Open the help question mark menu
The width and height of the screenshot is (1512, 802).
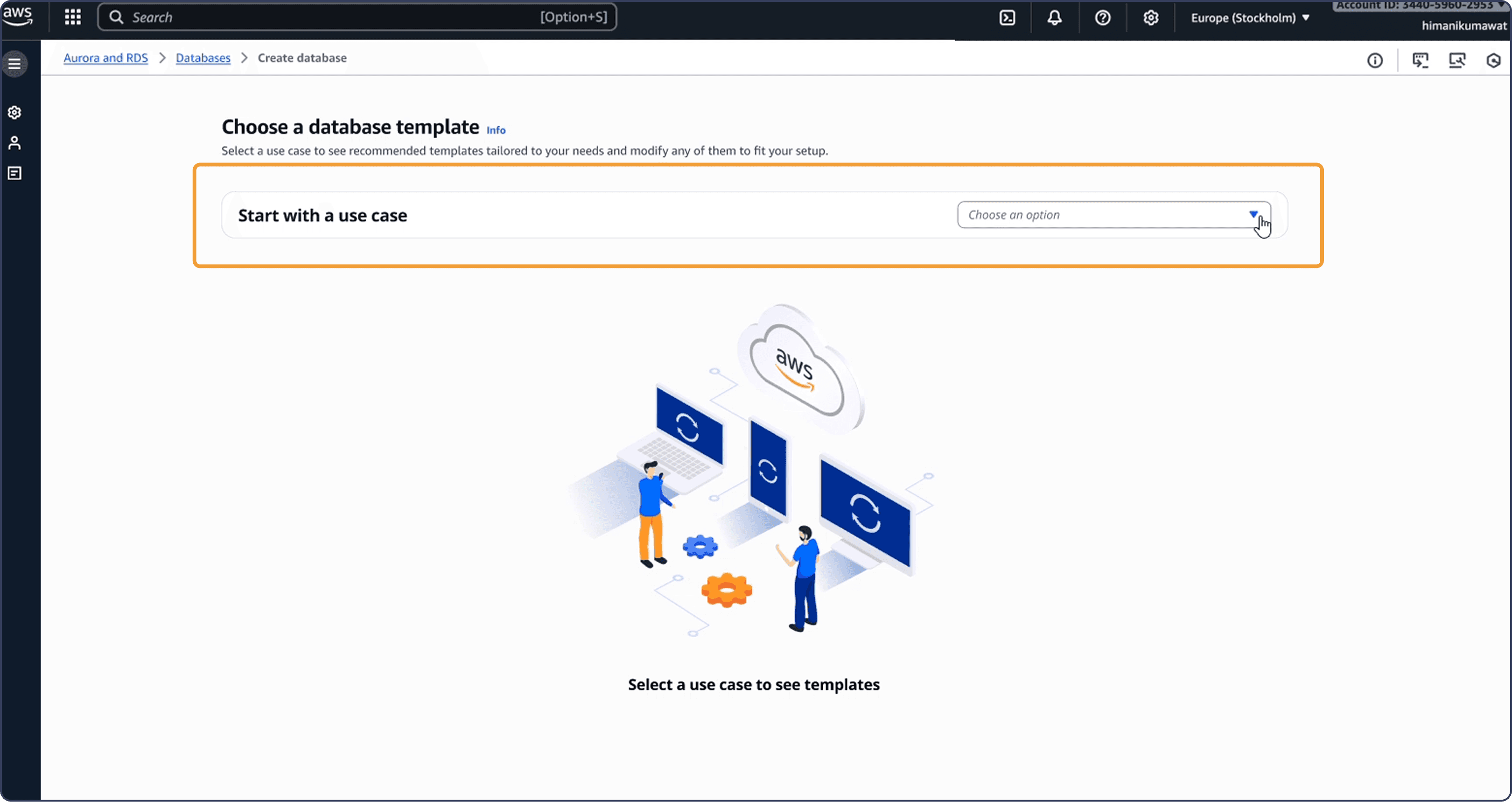[x=1103, y=18]
